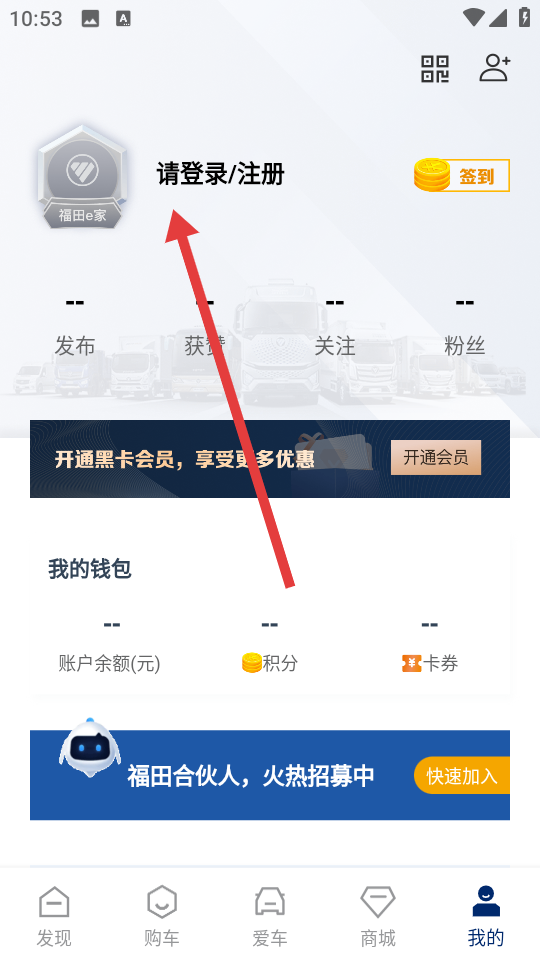Open 请登录/注册 login link
Image resolution: width=540 pixels, height=960 pixels.
tap(220, 174)
